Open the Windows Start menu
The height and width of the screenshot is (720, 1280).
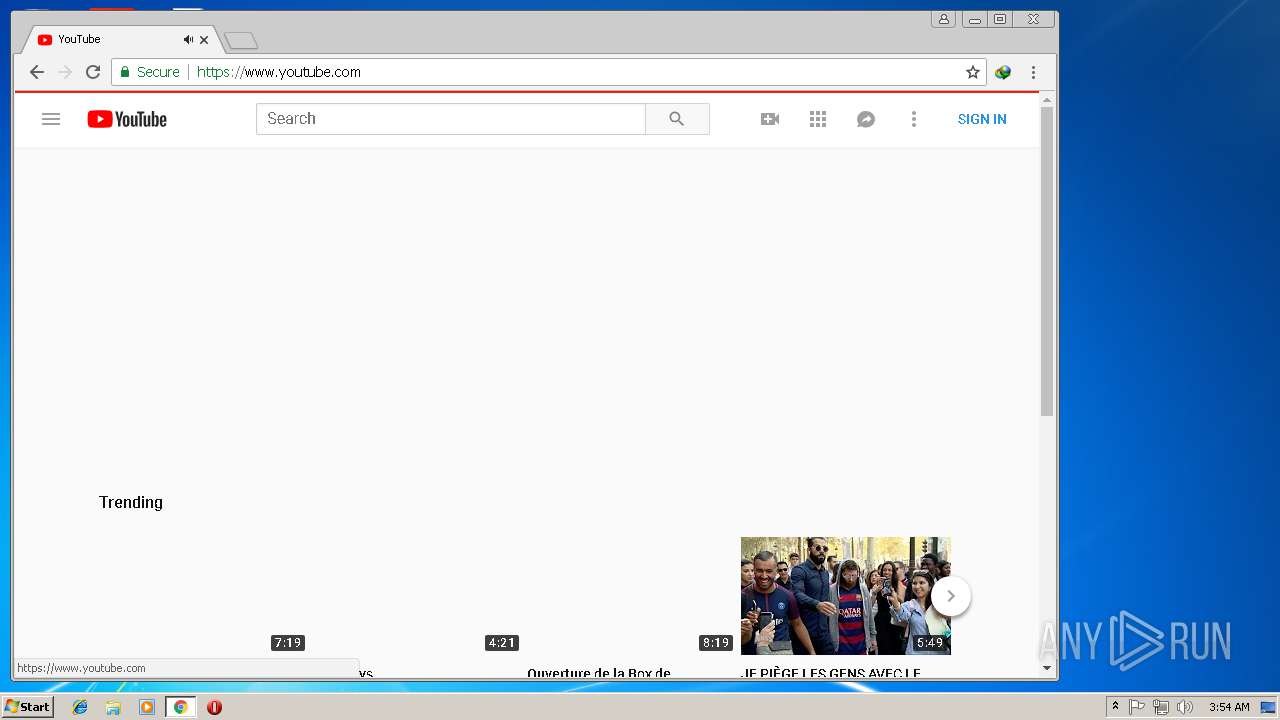(x=27, y=707)
